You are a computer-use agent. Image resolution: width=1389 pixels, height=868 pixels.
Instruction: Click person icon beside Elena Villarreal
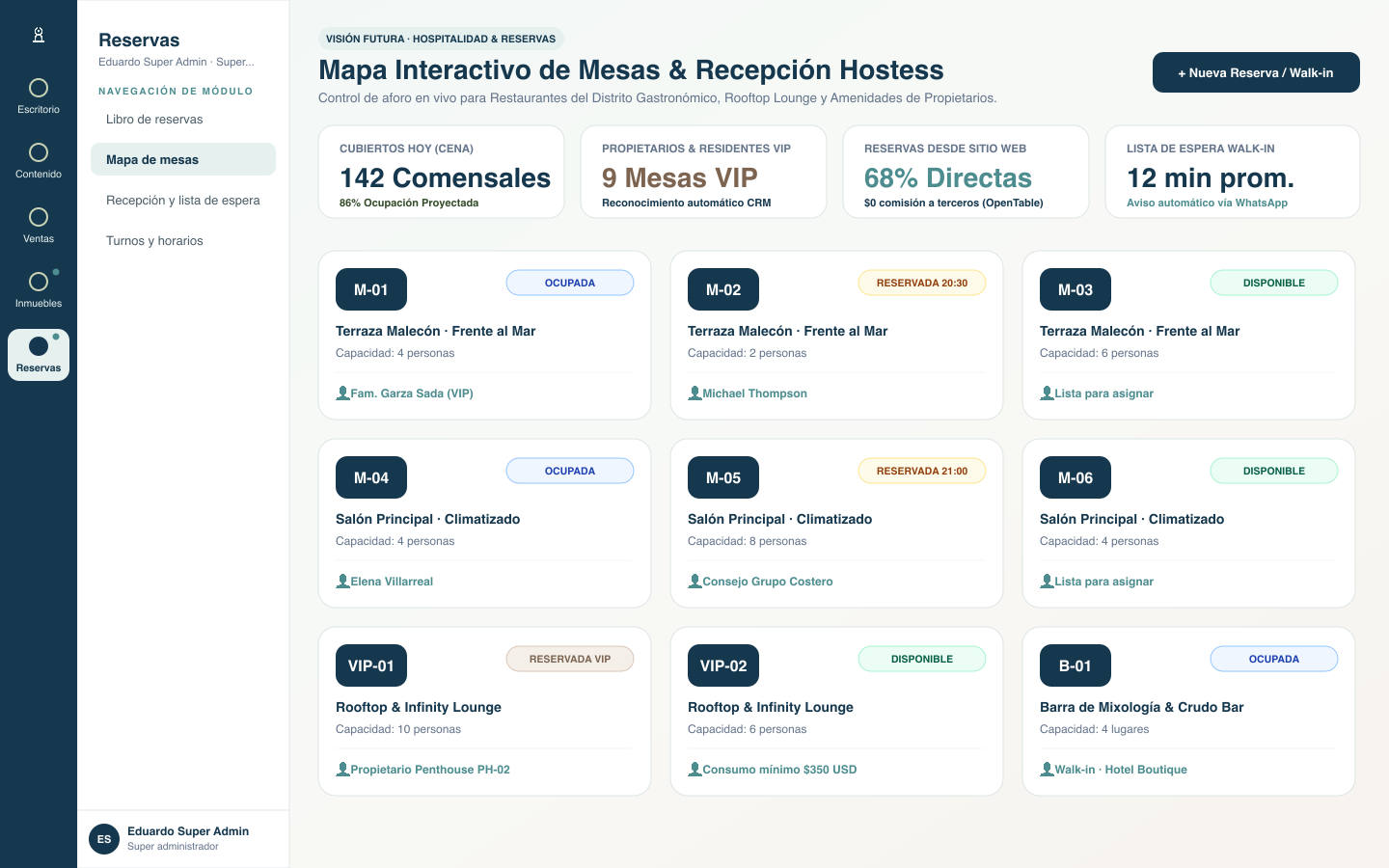342,581
